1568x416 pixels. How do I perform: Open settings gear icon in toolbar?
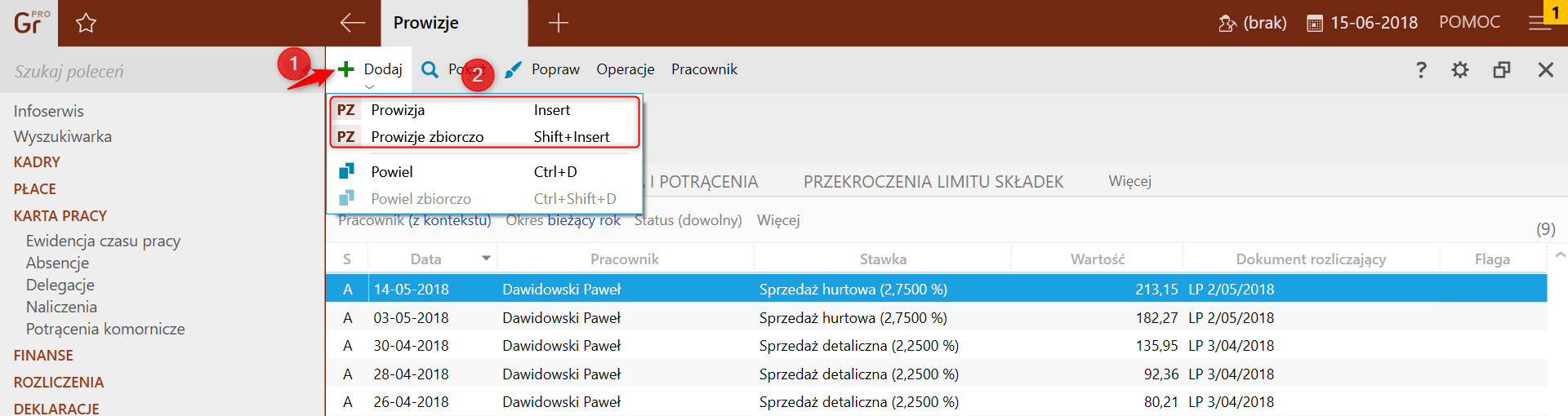(x=1460, y=70)
